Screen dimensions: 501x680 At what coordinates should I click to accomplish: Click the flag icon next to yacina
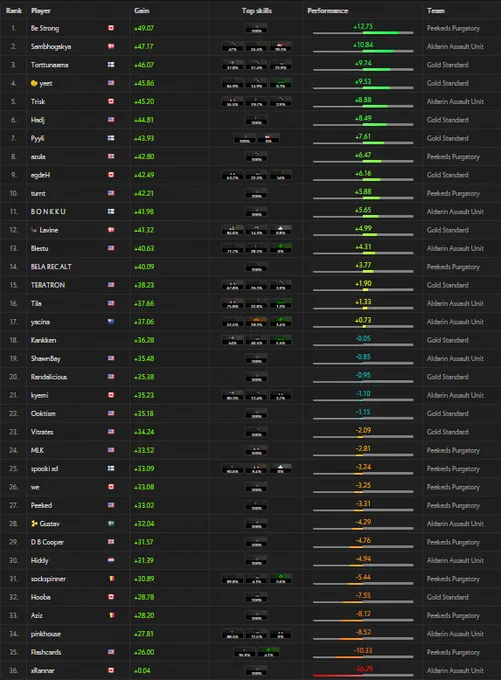tap(111, 322)
